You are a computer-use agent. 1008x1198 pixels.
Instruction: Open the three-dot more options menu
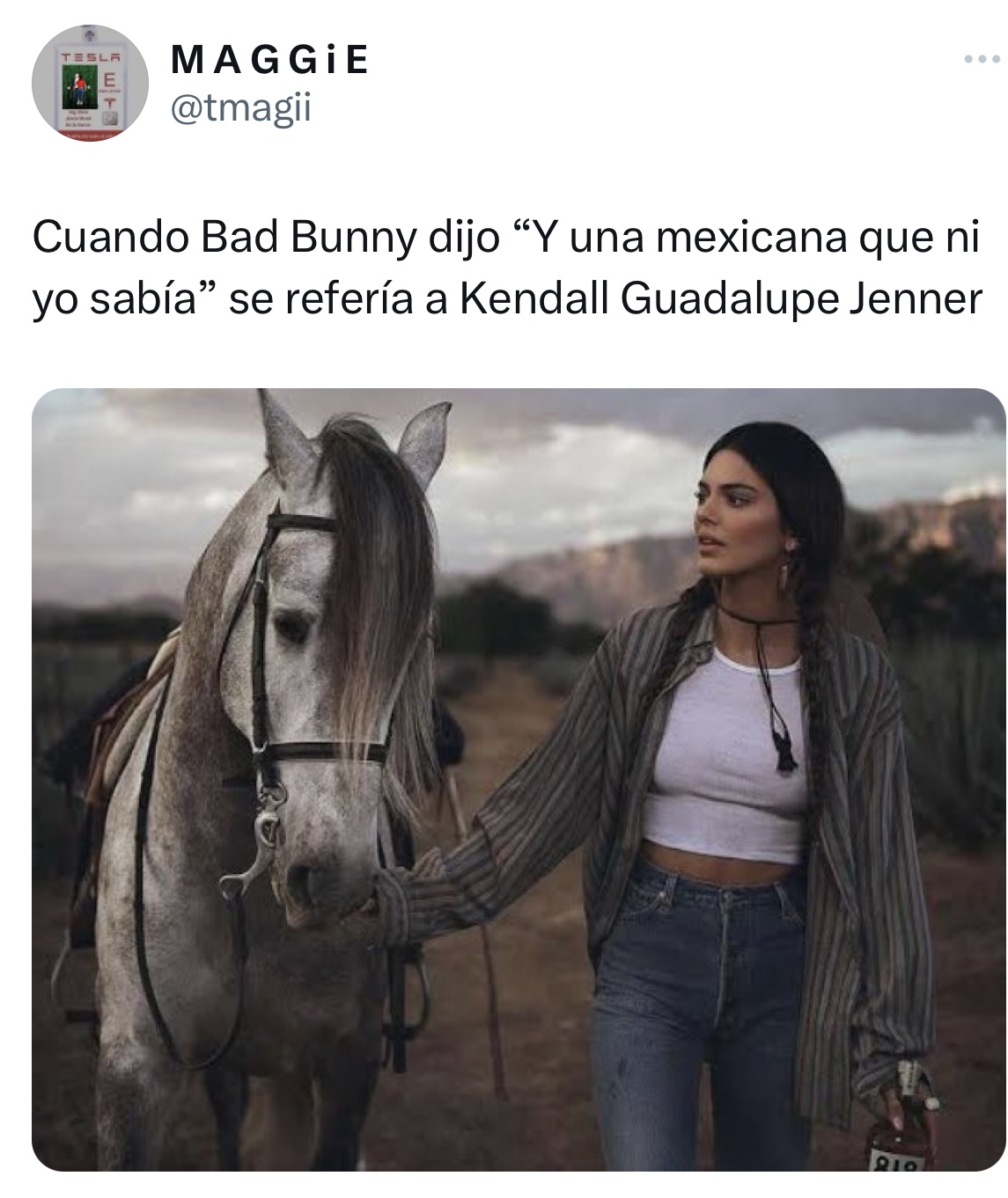[982, 61]
